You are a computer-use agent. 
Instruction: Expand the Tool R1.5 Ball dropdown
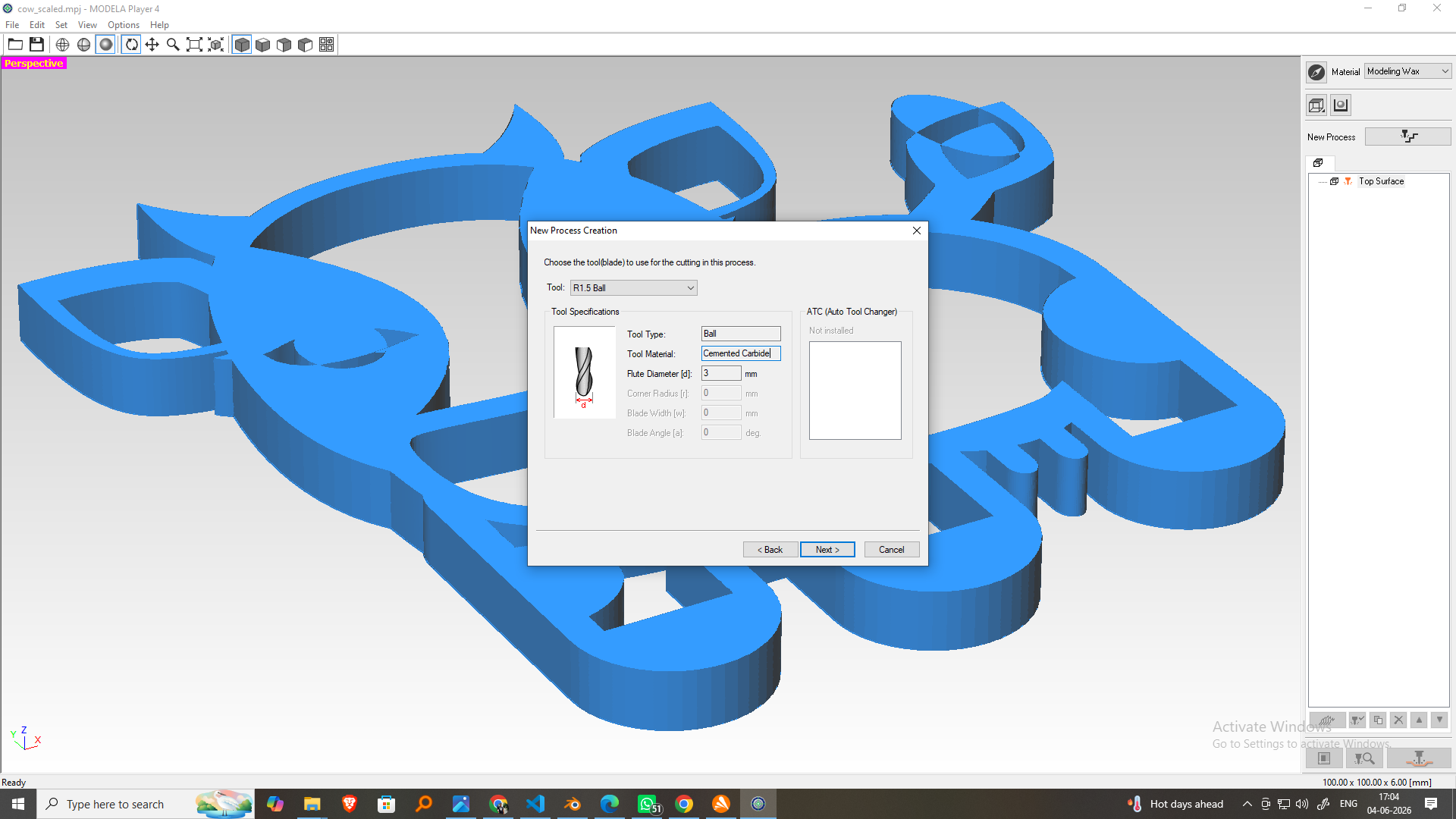click(634, 288)
